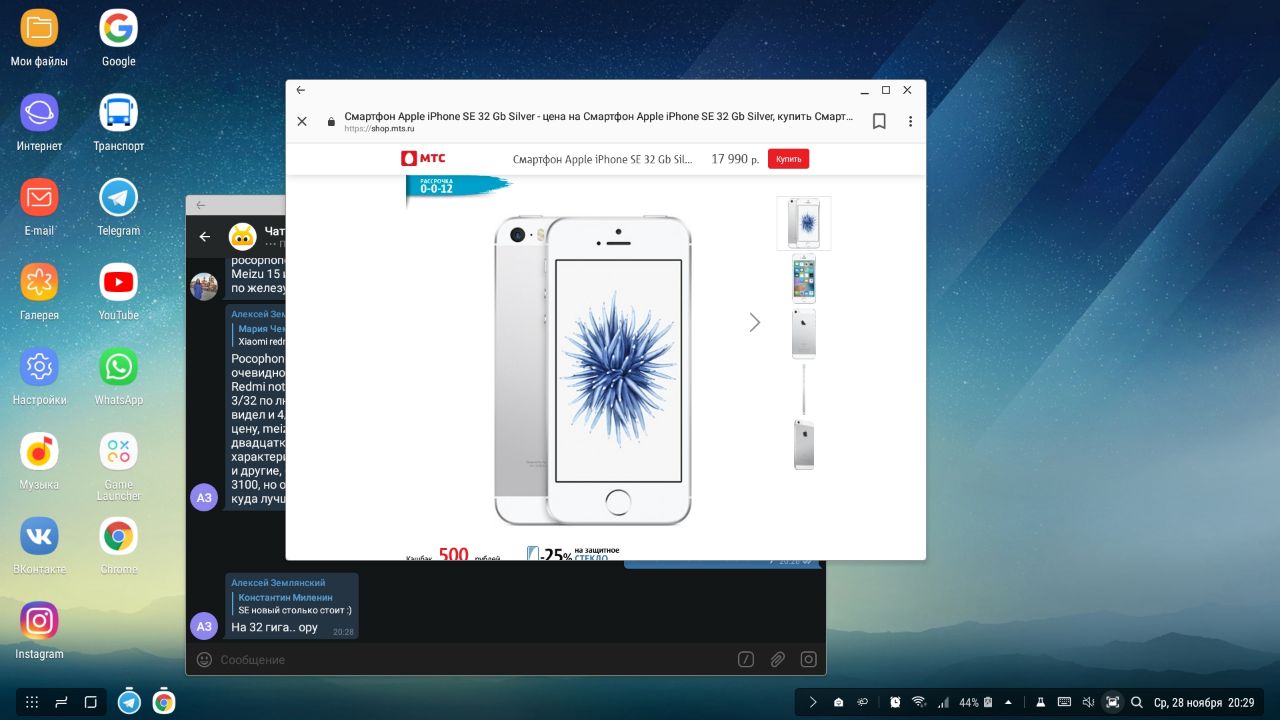The image size is (1280, 720).
Task: Launch the Instagram desktop icon
Action: (39, 630)
